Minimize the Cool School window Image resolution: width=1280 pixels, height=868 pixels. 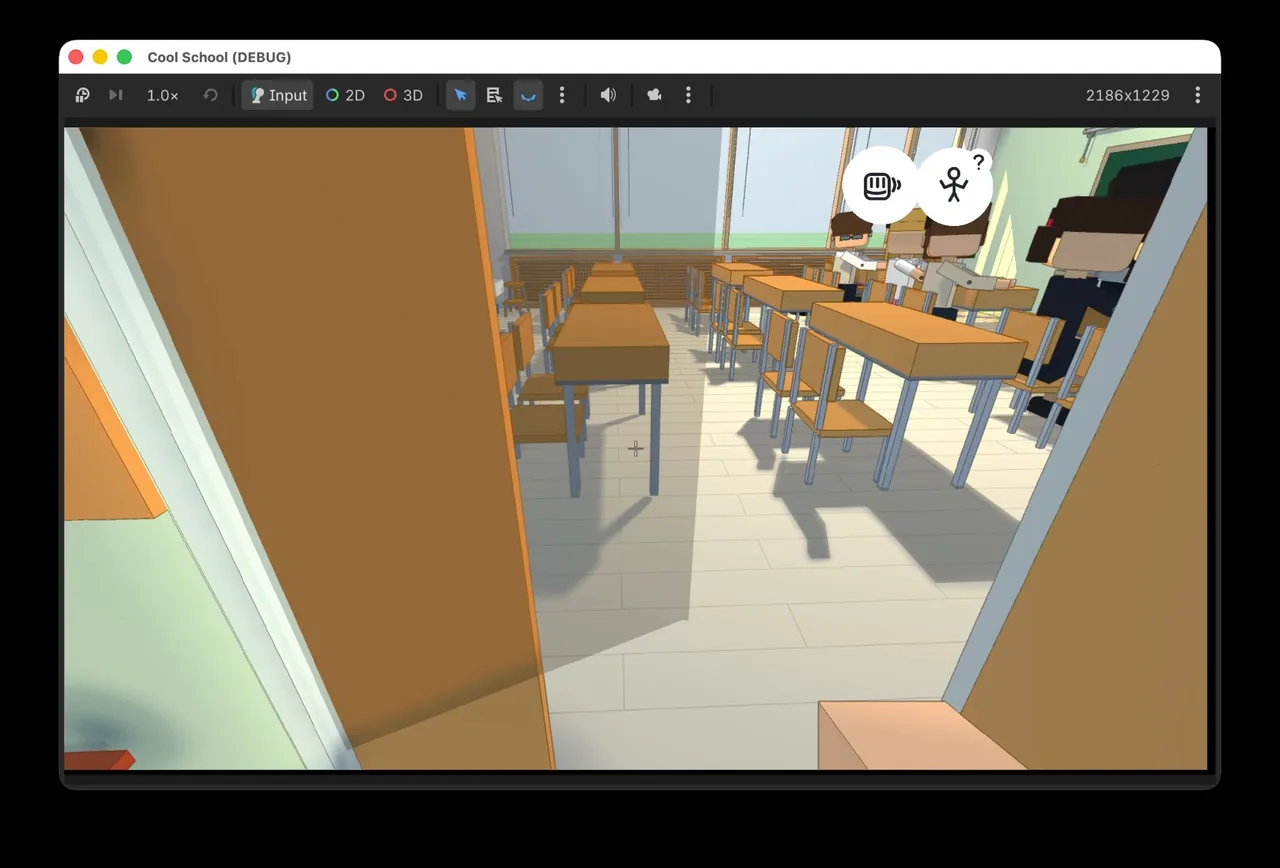pyautogui.click(x=100, y=57)
